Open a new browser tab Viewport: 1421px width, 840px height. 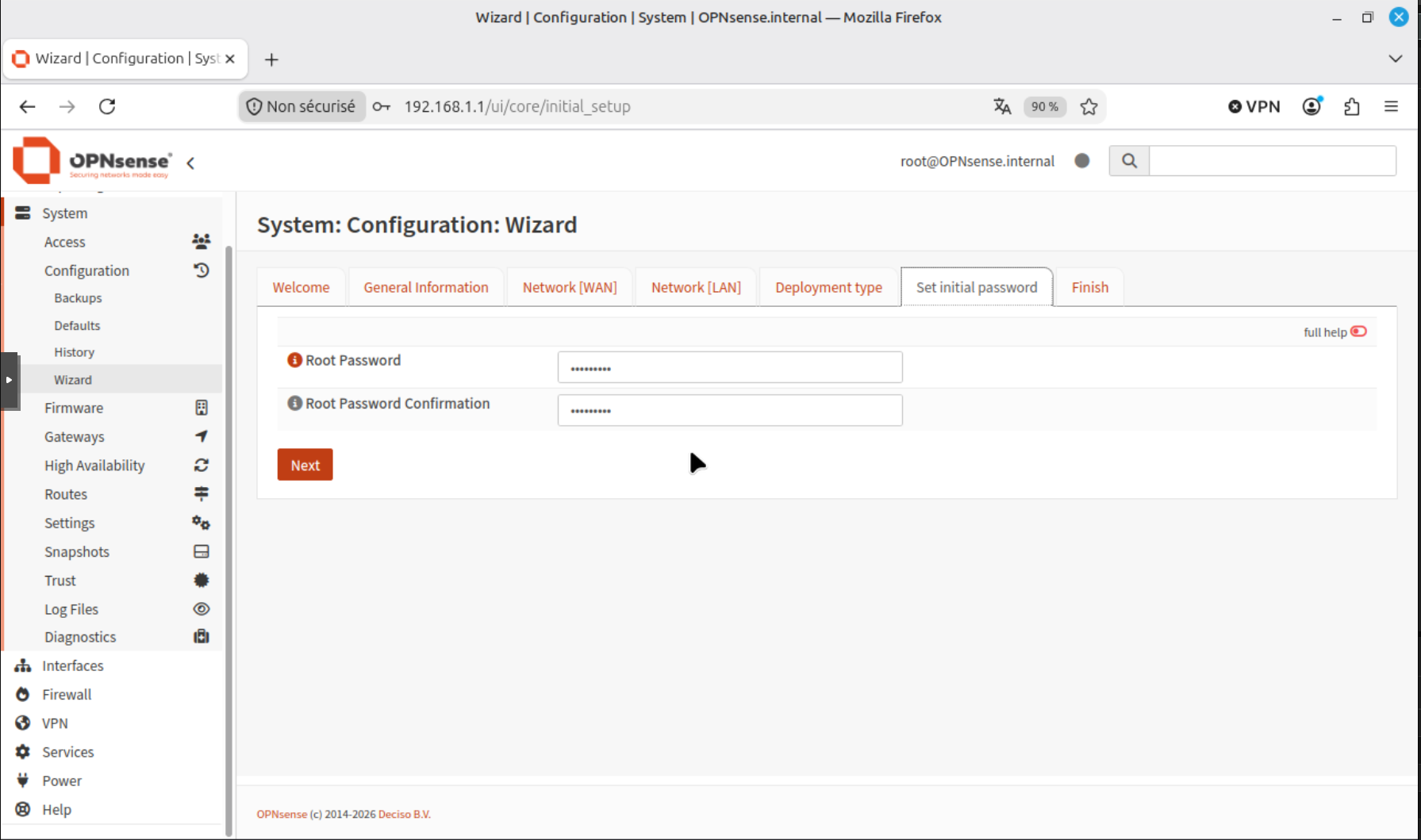pos(271,59)
